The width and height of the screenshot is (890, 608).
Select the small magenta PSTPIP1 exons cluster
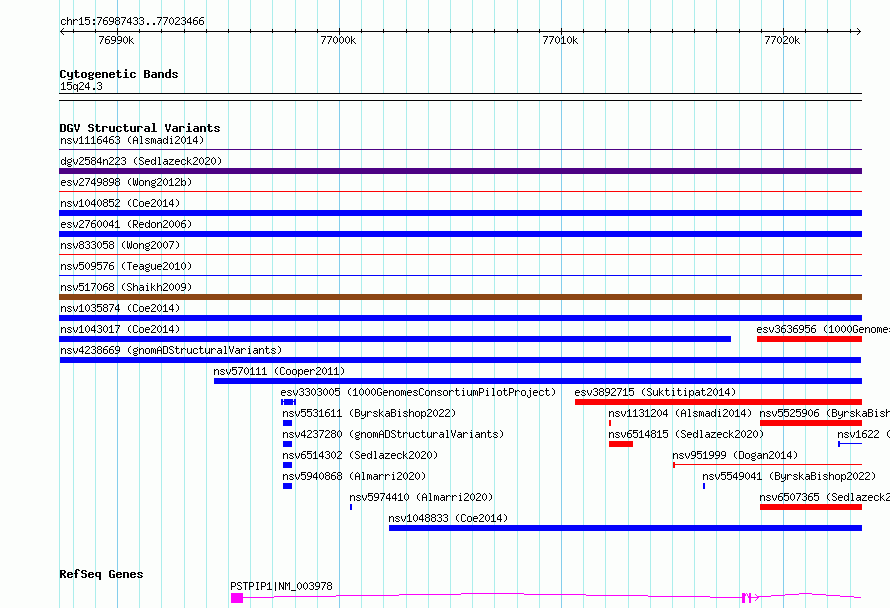coord(747,597)
